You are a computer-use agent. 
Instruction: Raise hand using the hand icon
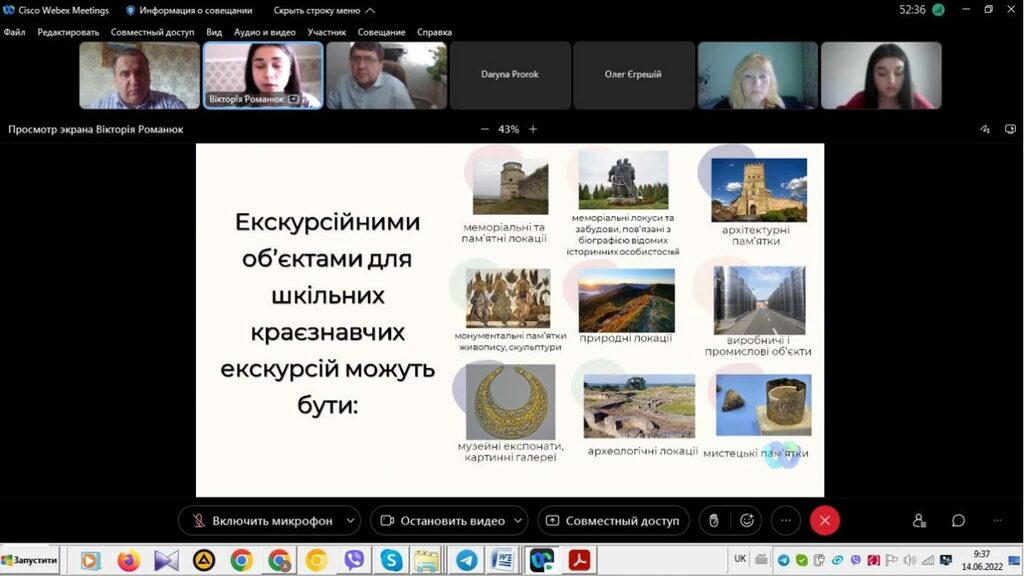(x=713, y=521)
